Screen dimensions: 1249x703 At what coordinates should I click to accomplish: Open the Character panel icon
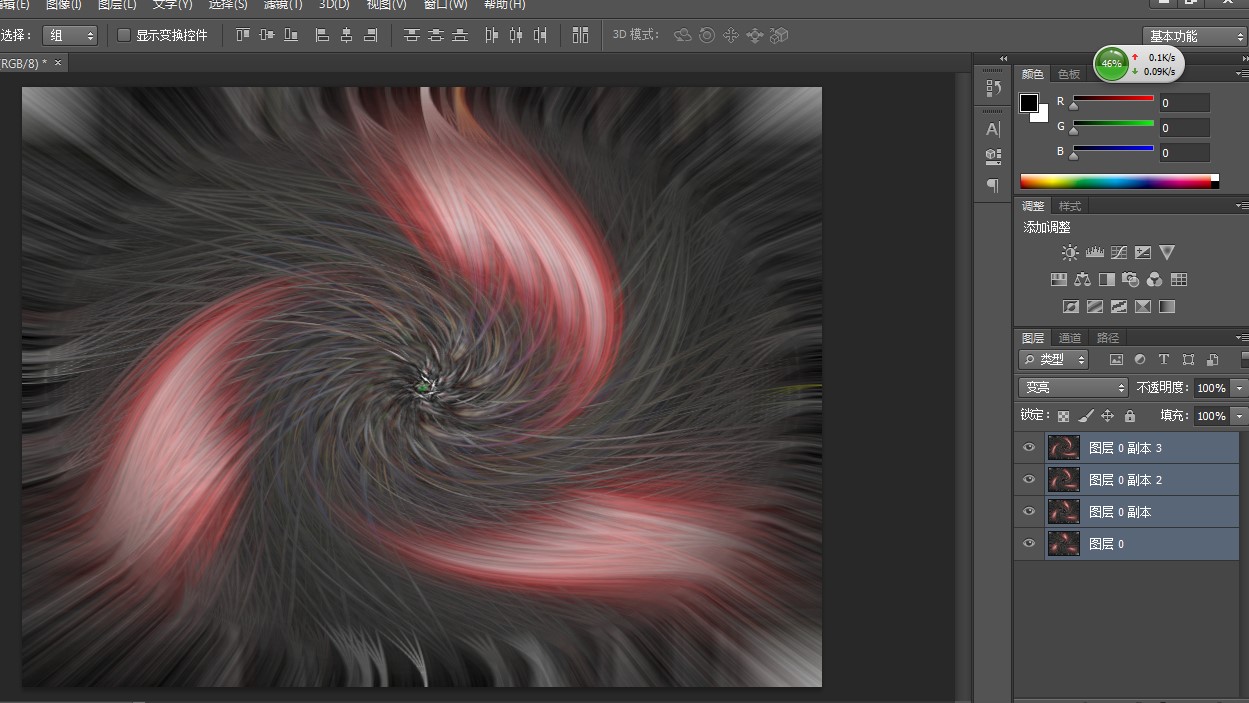[993, 129]
